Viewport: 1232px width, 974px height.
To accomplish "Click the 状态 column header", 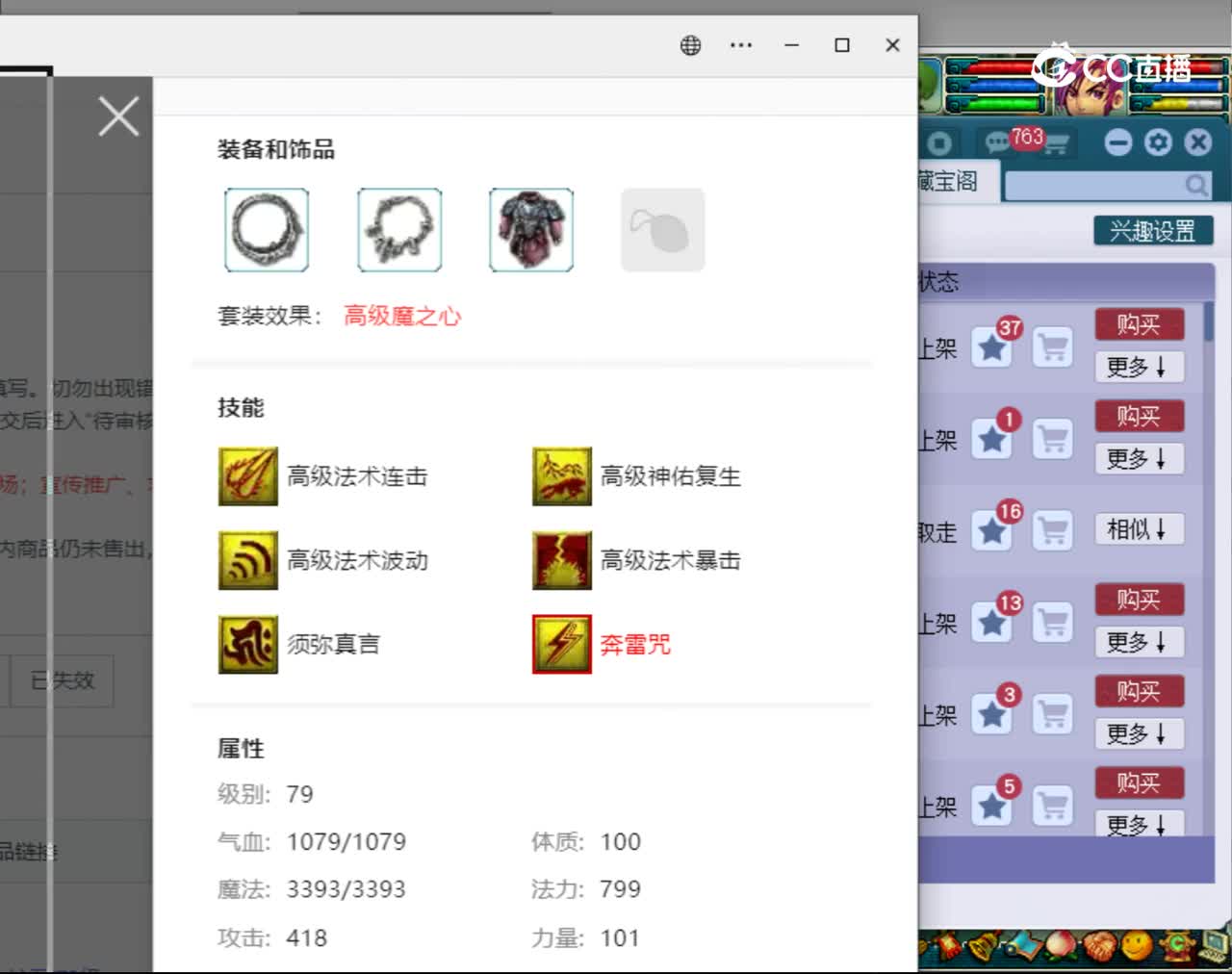I will 939,282.
